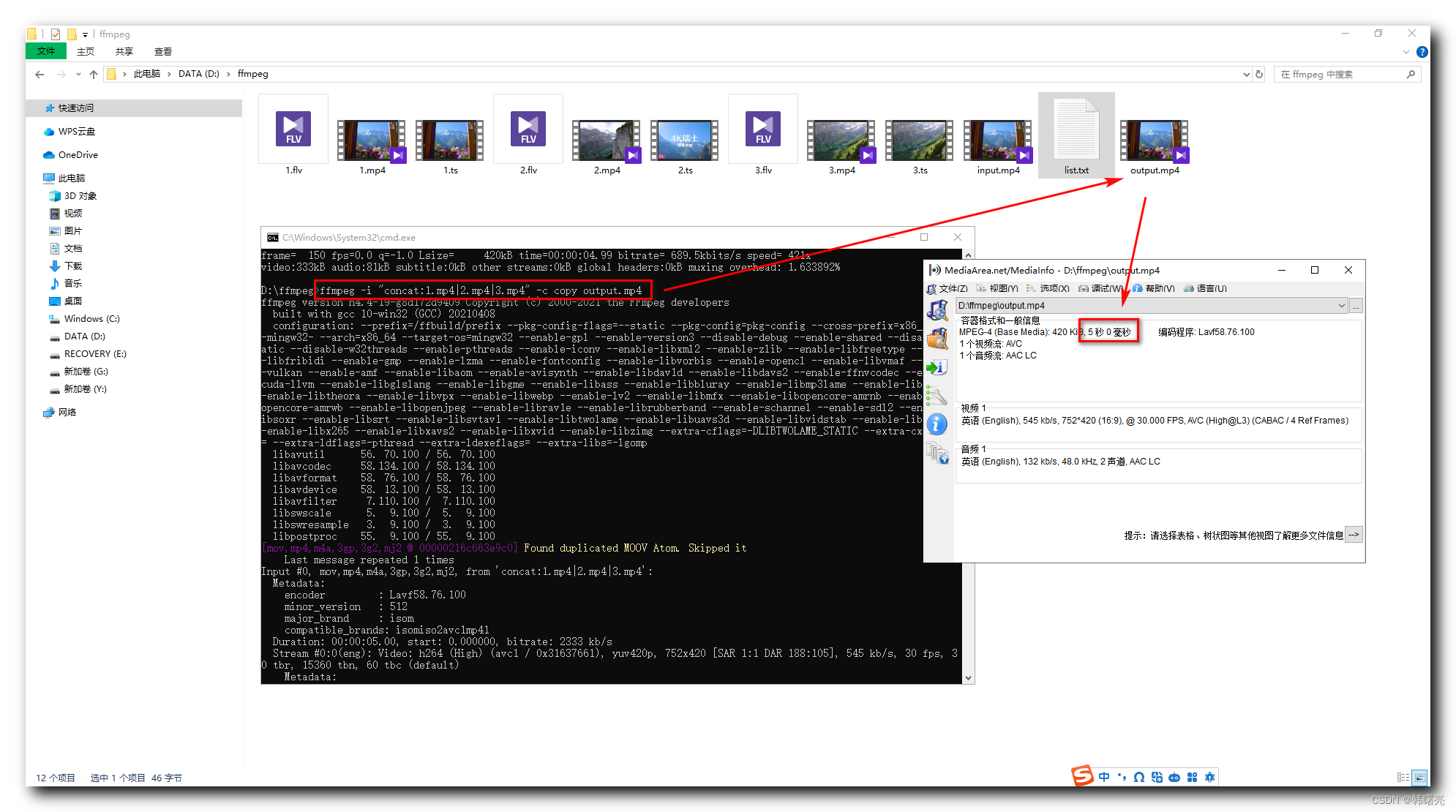The width and height of the screenshot is (1456, 812).
Task: Click MediaInfo open folder icon
Action: tap(937, 339)
